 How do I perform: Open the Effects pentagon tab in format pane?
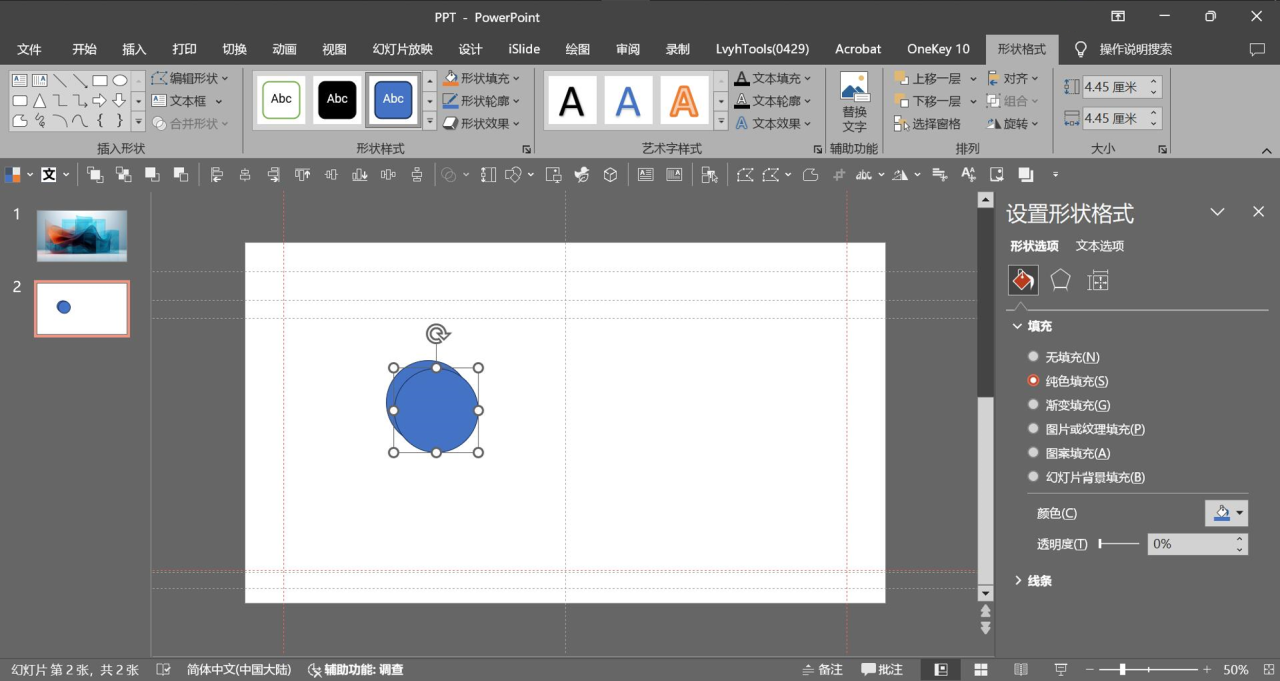(1060, 281)
